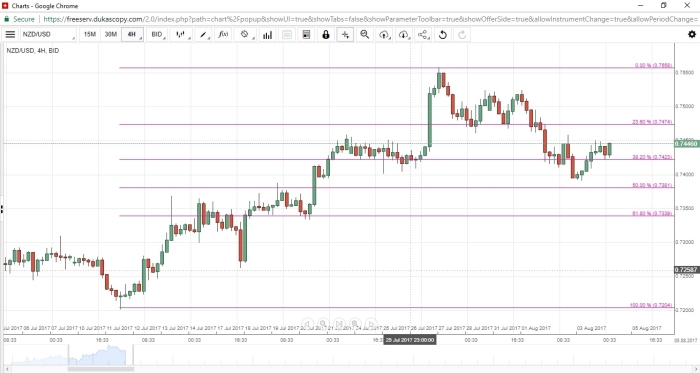The image size is (700, 373).
Task: Open the share chart icon
Action: point(423,34)
